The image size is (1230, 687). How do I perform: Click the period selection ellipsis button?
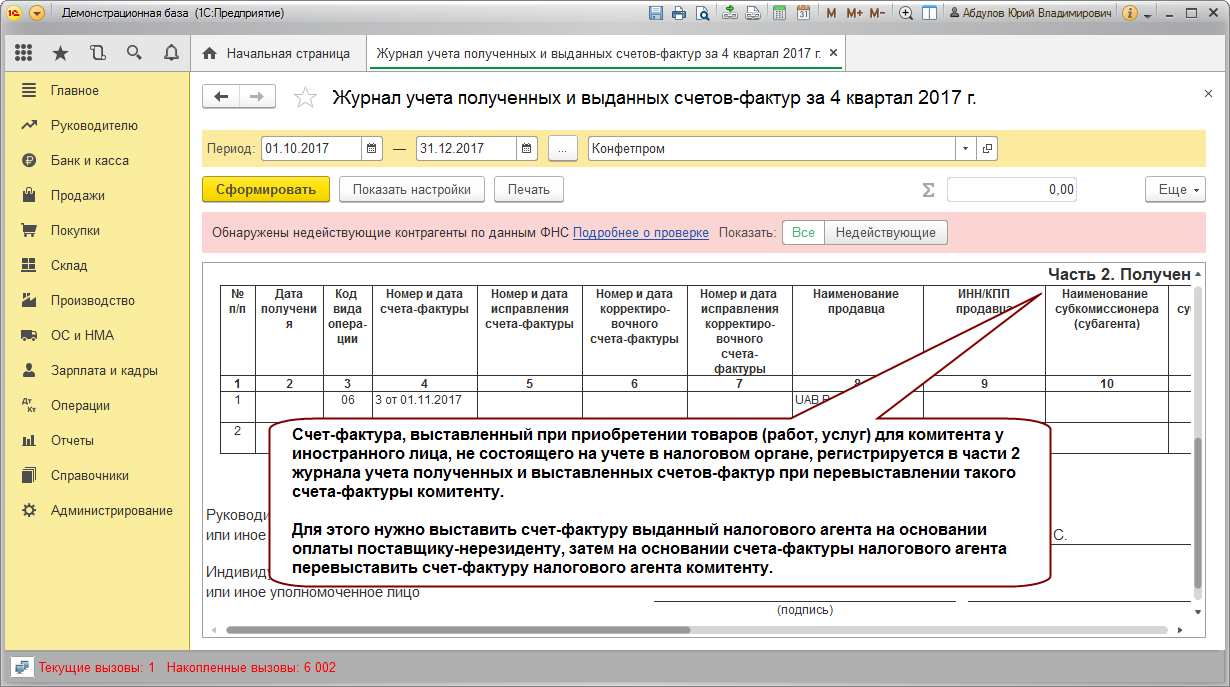(562, 148)
